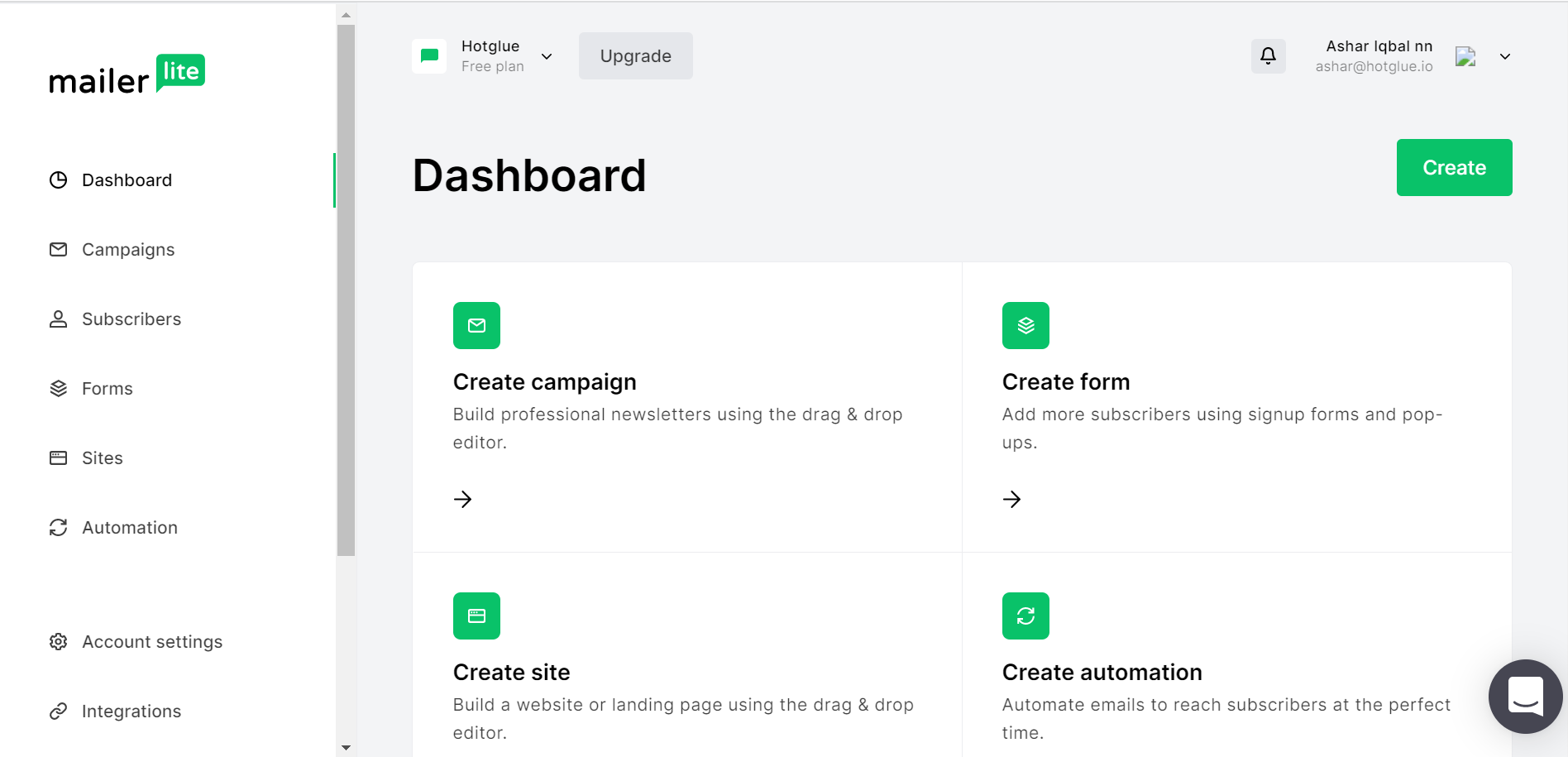Open notifications bell

pos(1268,56)
